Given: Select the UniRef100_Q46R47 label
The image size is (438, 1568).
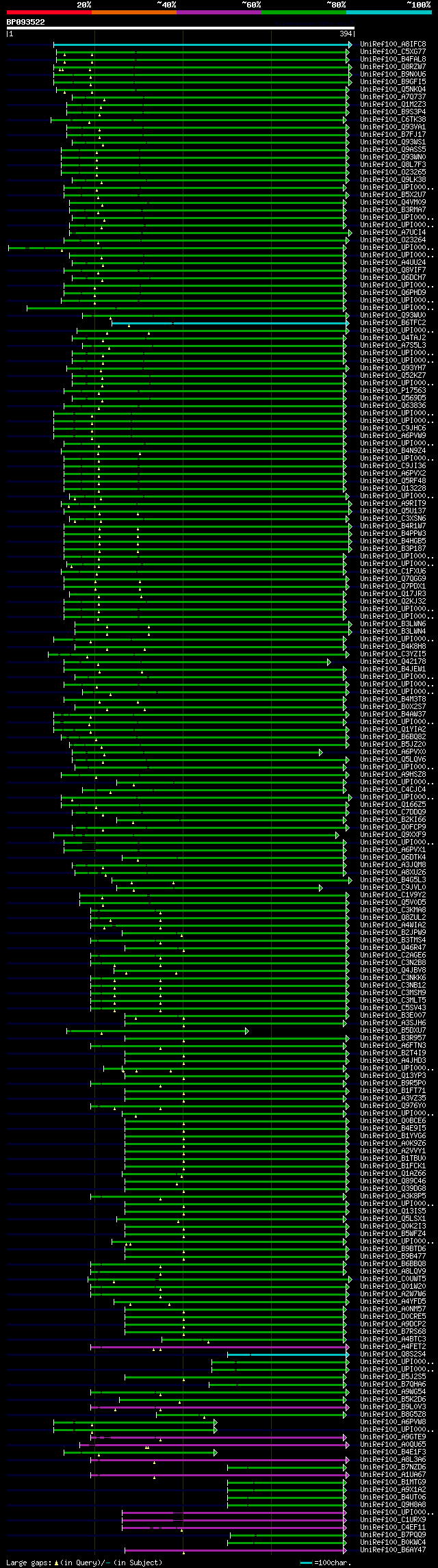Looking at the screenshot, I should pos(393,948).
